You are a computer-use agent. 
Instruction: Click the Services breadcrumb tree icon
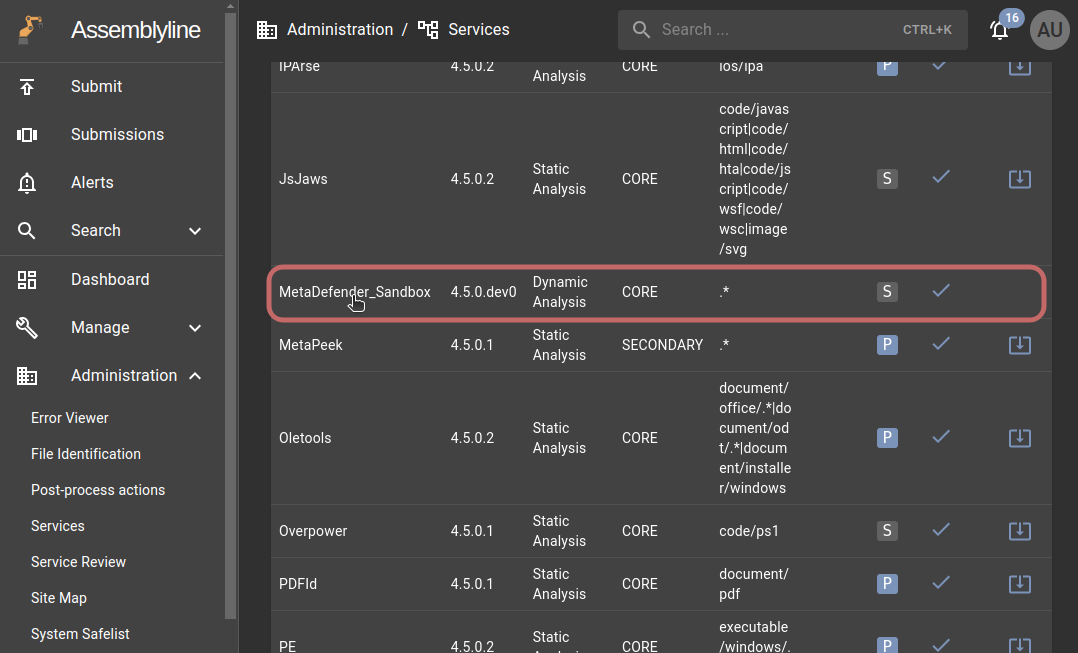(428, 30)
